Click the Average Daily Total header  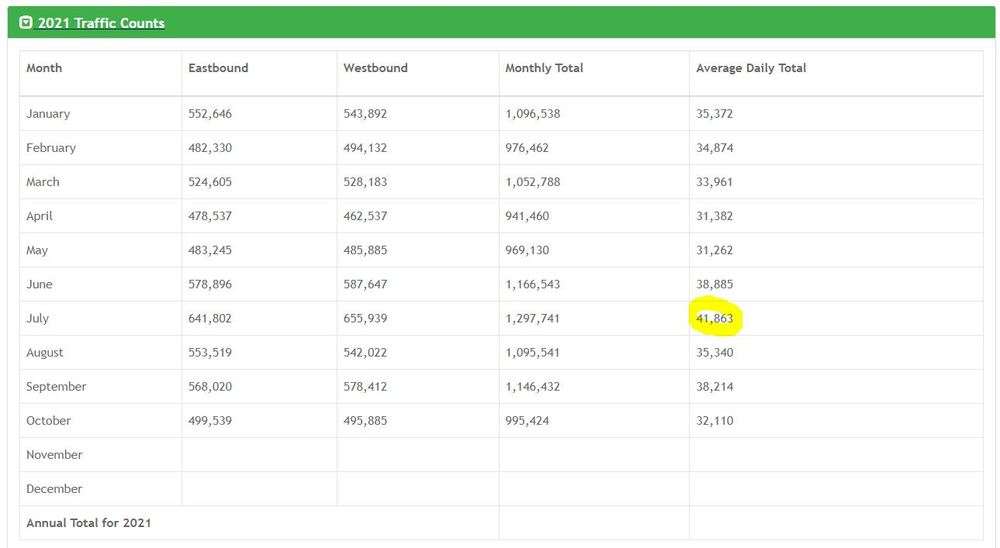pyautogui.click(x=751, y=68)
